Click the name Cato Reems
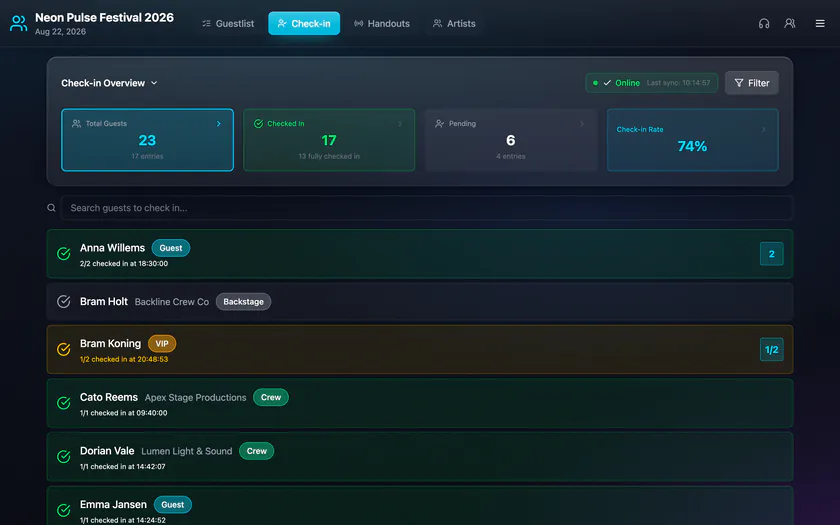 (x=109, y=398)
